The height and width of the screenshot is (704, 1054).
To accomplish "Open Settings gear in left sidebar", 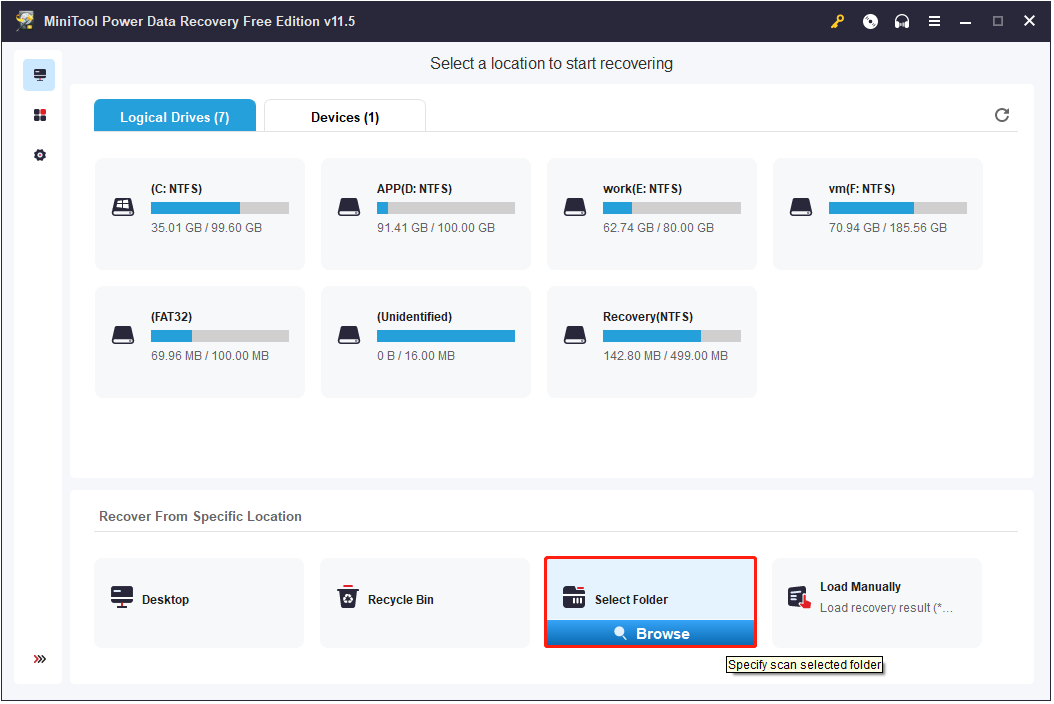I will pyautogui.click(x=40, y=155).
